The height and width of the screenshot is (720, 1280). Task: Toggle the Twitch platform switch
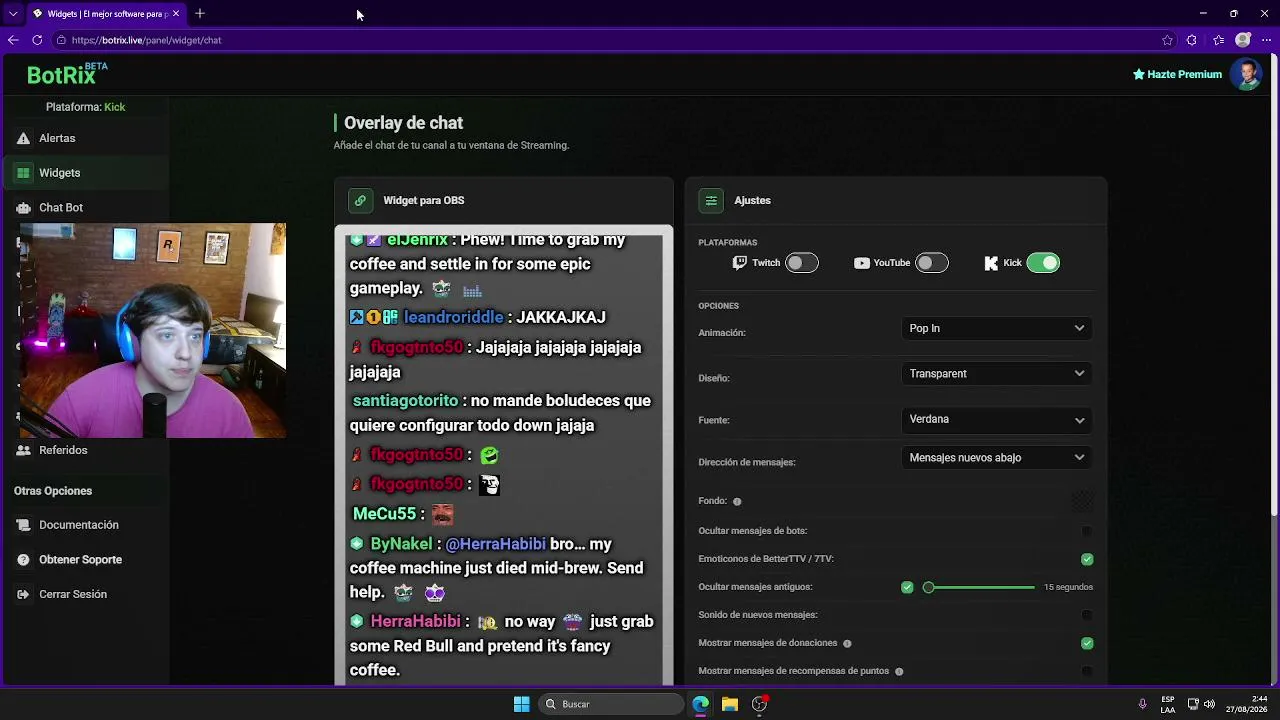[801, 263]
